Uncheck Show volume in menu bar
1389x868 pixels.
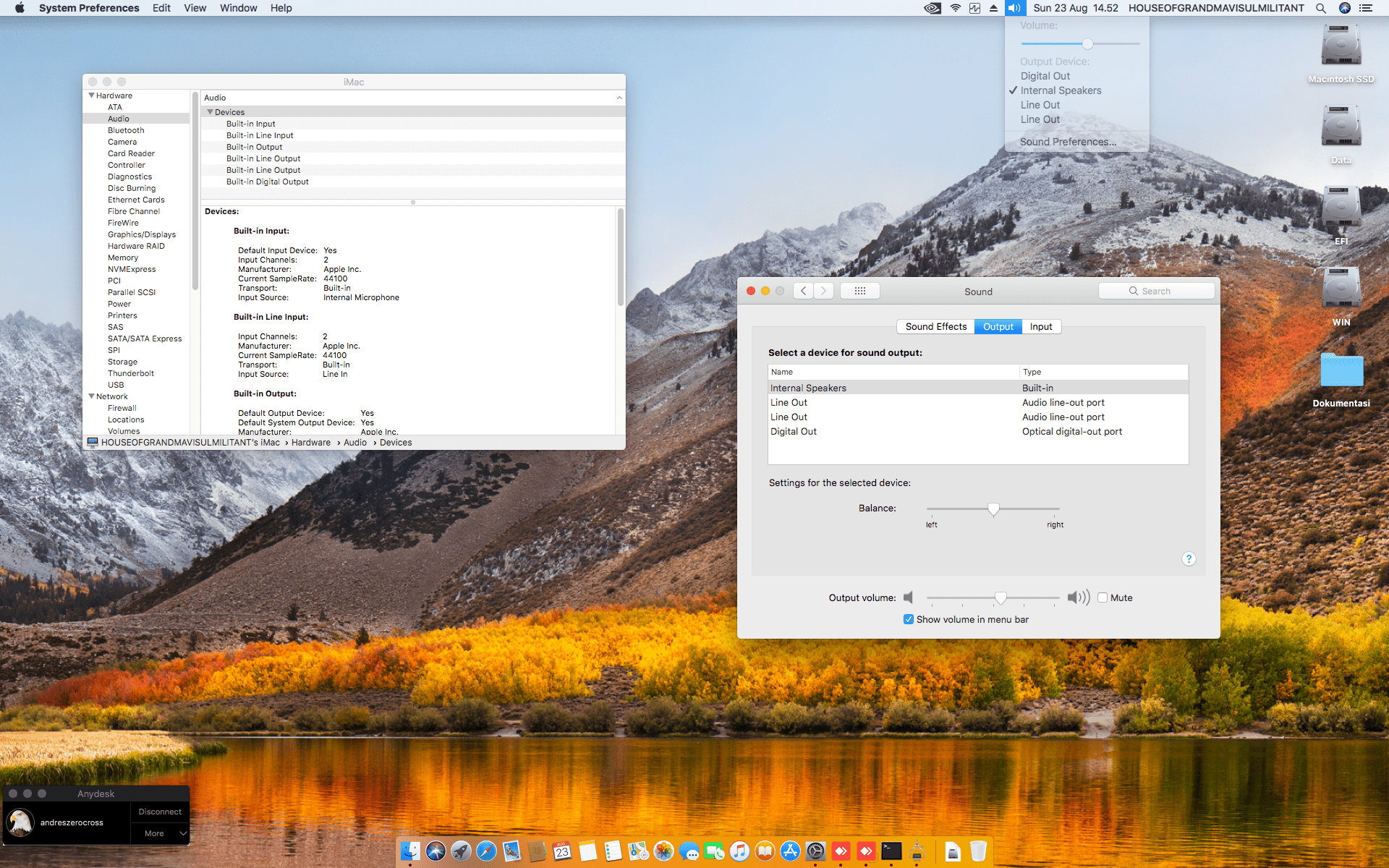click(x=909, y=619)
